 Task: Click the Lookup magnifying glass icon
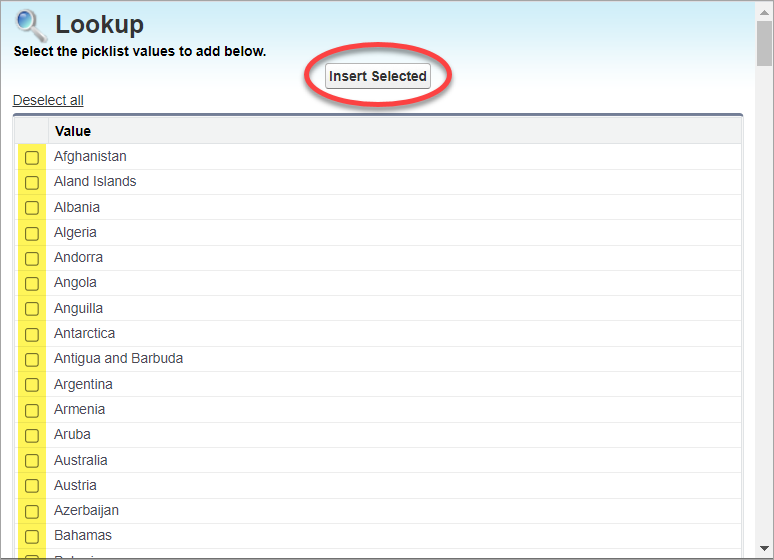31,26
